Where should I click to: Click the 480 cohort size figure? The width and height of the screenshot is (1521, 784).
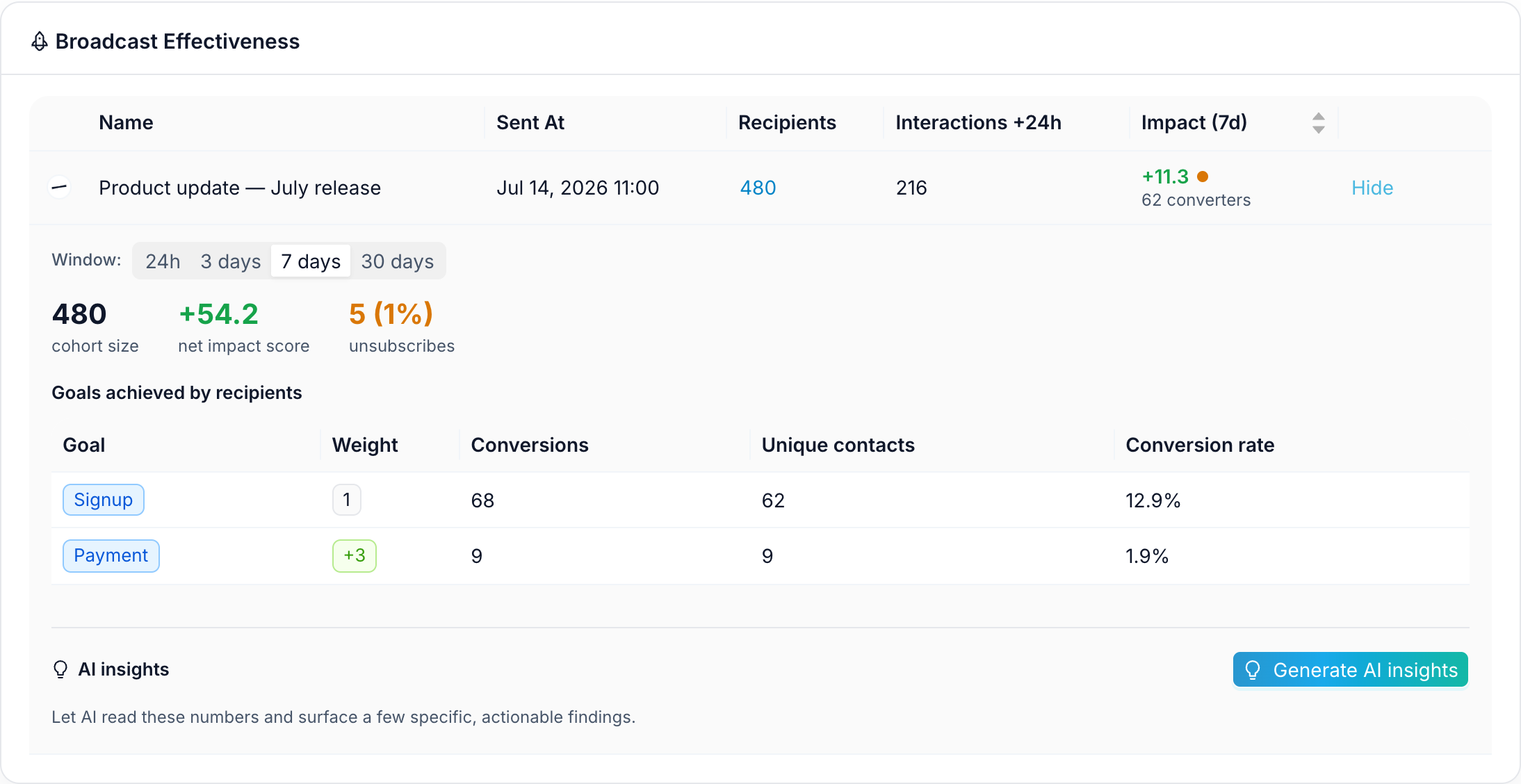click(79, 314)
